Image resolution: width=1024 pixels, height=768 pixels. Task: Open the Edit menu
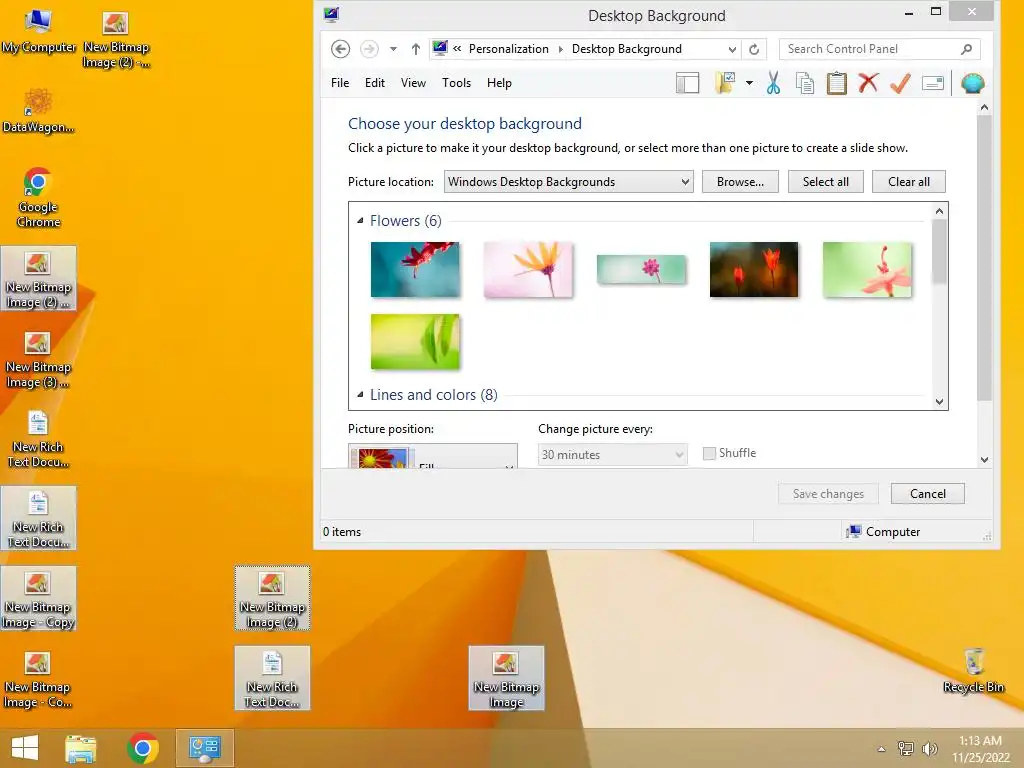click(x=375, y=83)
